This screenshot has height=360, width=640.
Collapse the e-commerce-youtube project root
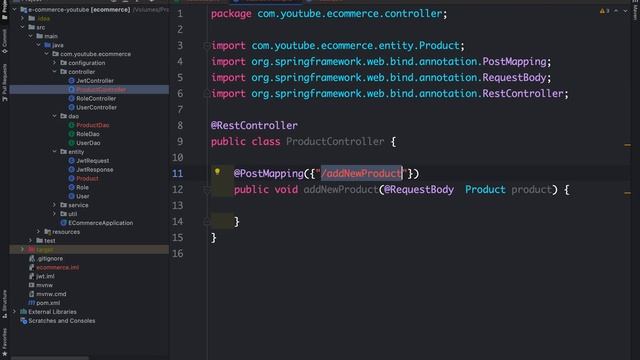(x=15, y=9)
